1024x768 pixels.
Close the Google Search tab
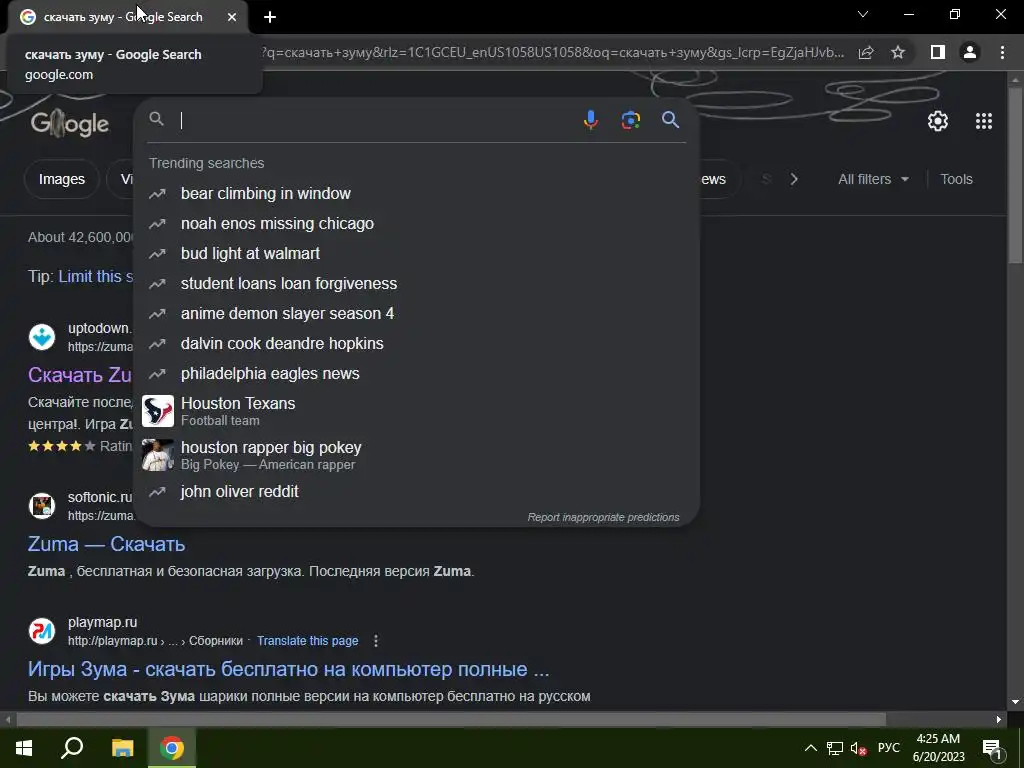(x=232, y=17)
